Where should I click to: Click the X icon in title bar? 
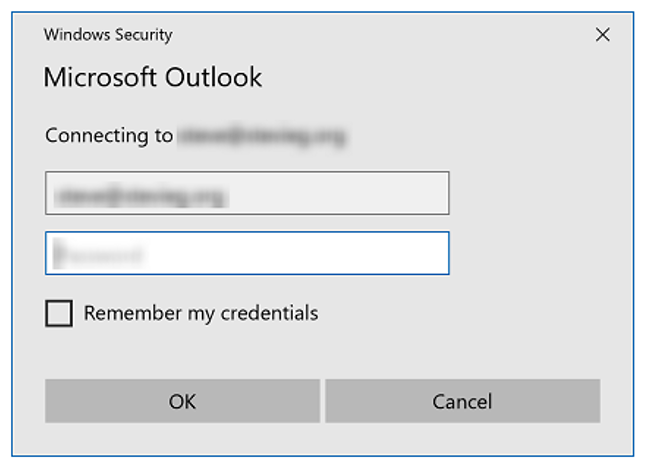tap(602, 35)
